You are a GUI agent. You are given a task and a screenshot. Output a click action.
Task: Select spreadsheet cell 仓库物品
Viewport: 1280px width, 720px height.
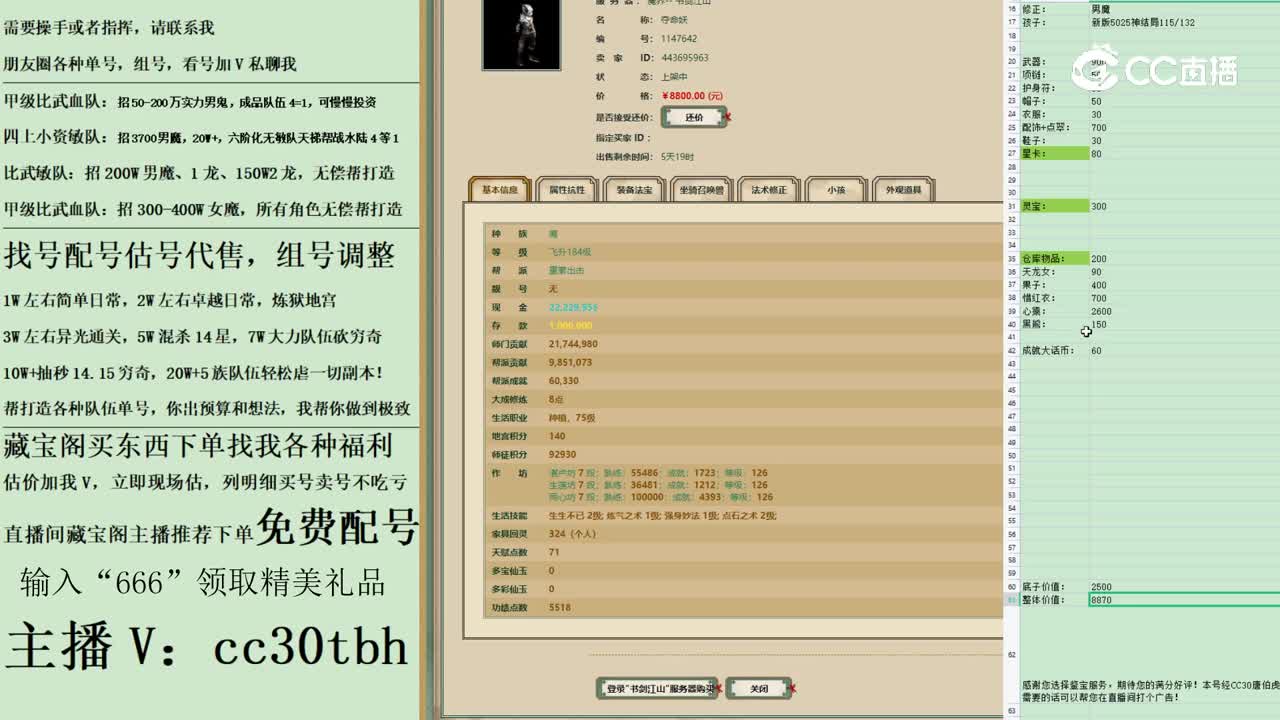[1054, 259]
